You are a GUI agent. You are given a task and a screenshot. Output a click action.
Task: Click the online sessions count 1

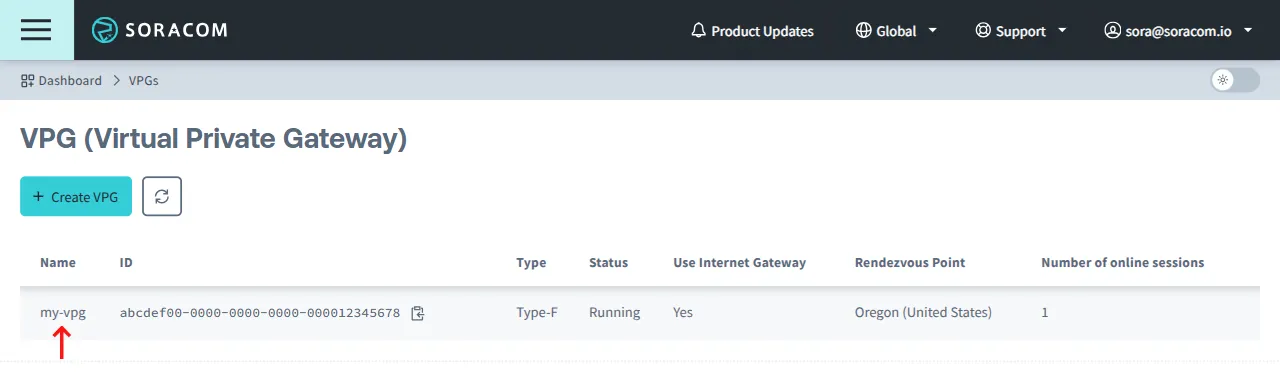[x=1045, y=312]
